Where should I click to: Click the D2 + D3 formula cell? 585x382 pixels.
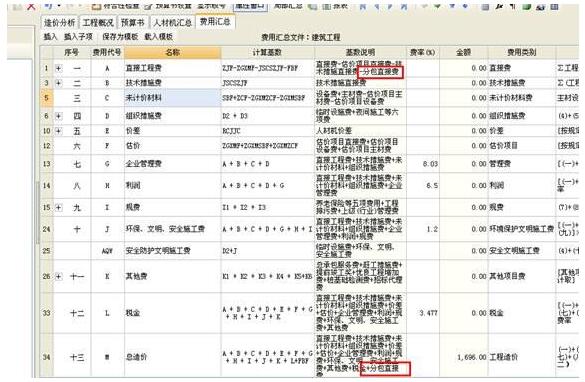(267, 116)
